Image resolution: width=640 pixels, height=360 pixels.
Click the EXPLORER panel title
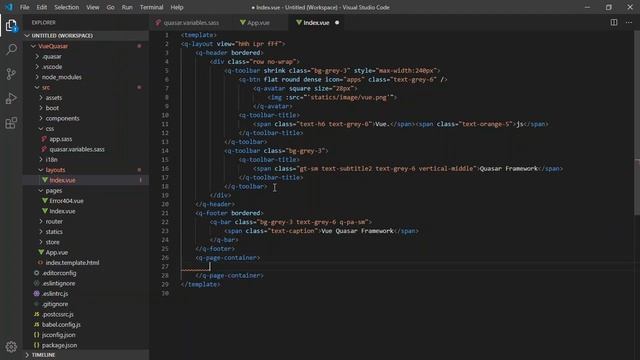click(44, 22)
